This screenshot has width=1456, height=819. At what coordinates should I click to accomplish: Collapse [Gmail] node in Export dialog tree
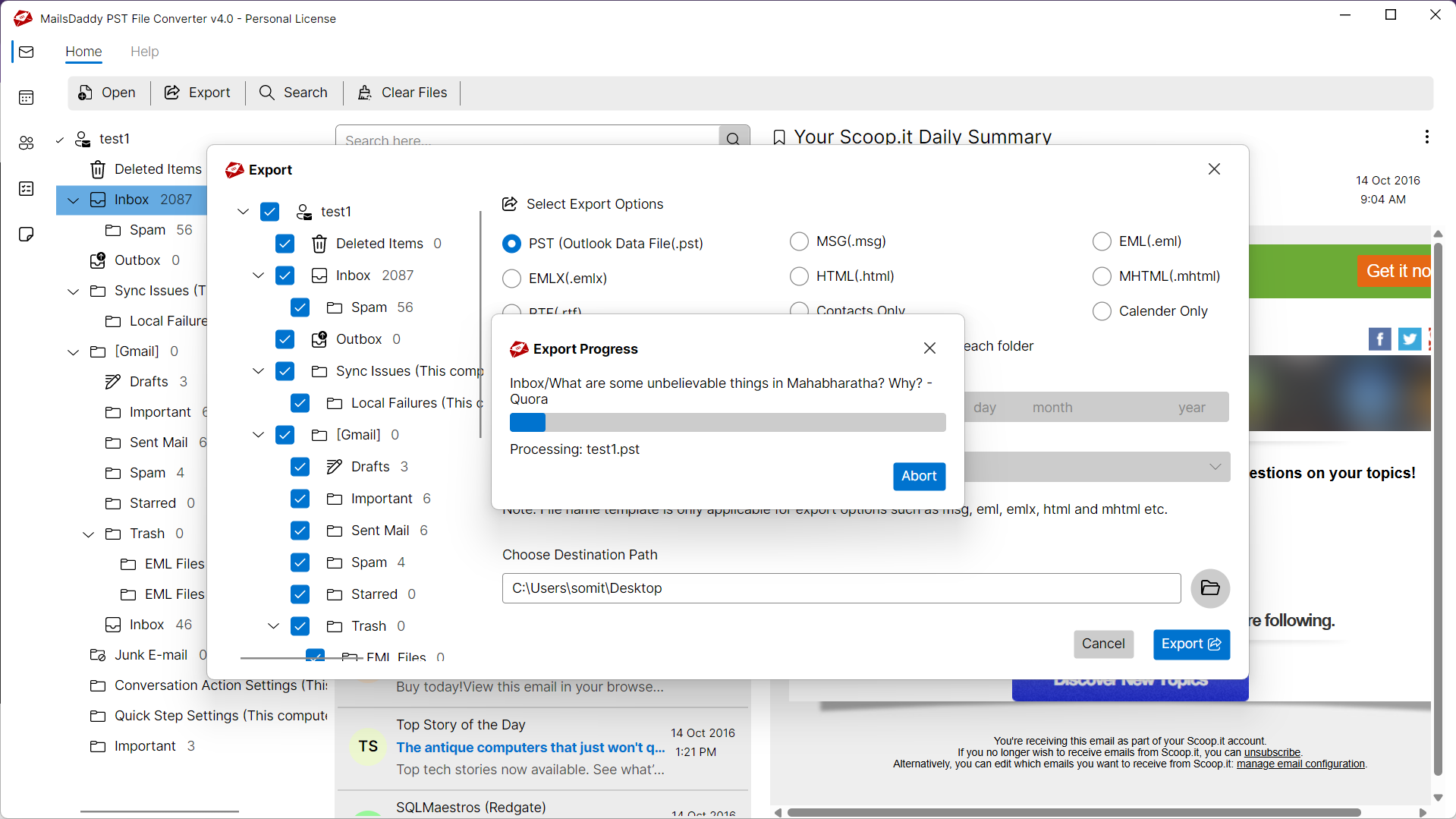pyautogui.click(x=259, y=435)
